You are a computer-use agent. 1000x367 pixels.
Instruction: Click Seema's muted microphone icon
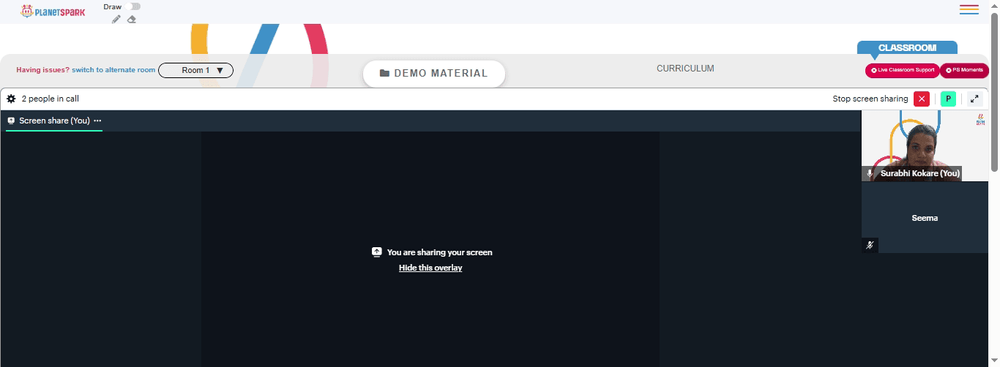[x=869, y=245]
